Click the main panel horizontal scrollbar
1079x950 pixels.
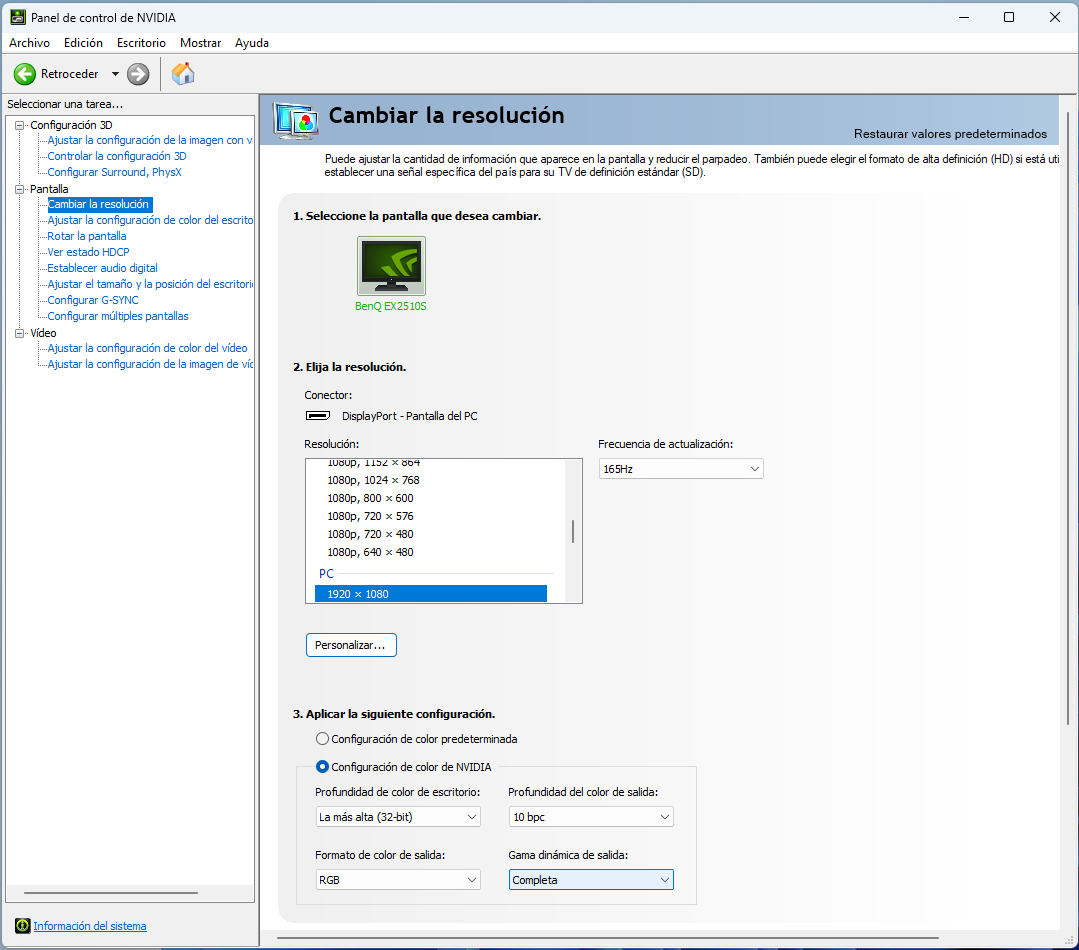[x=608, y=938]
